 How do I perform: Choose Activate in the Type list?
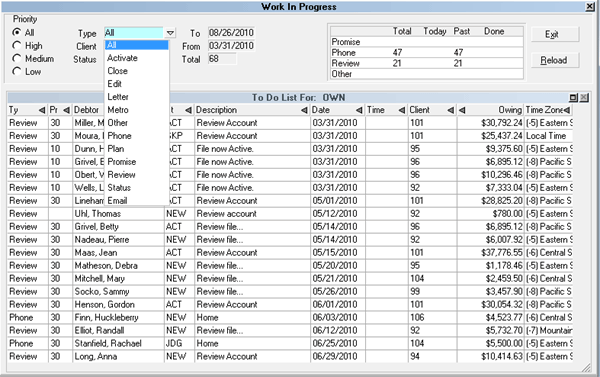[137, 58]
